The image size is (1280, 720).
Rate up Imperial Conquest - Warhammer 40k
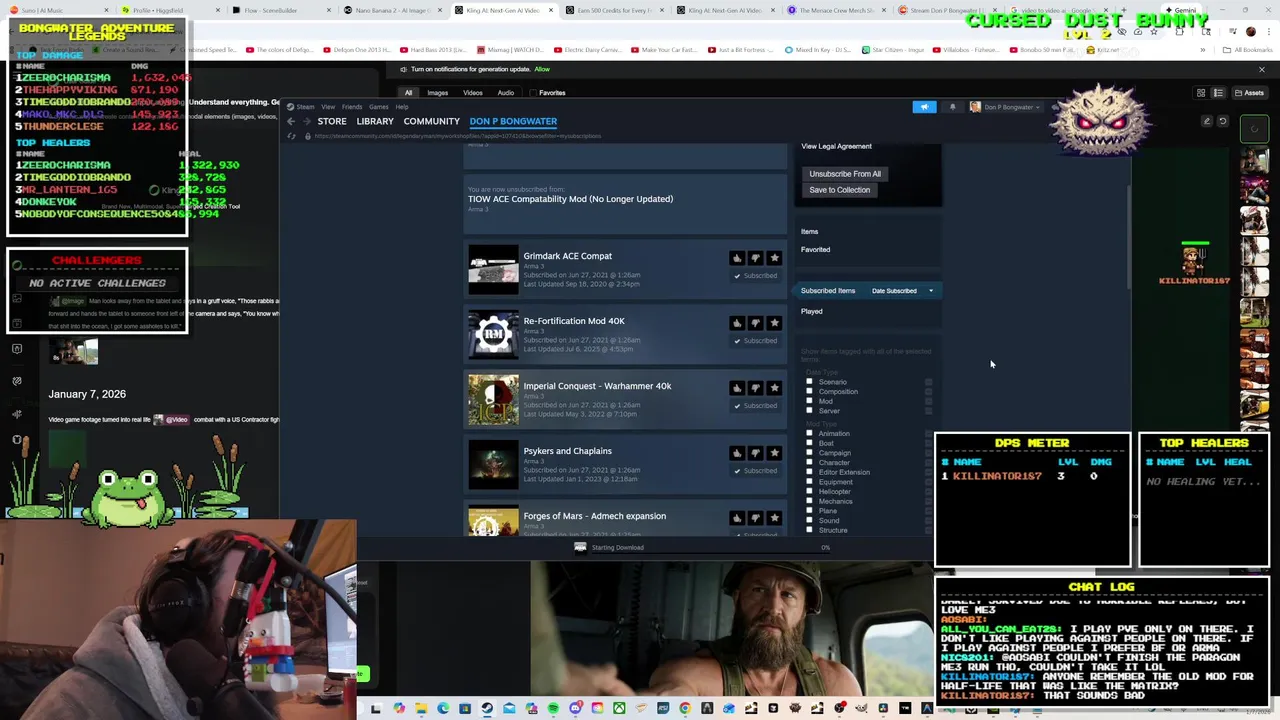pyautogui.click(x=737, y=388)
